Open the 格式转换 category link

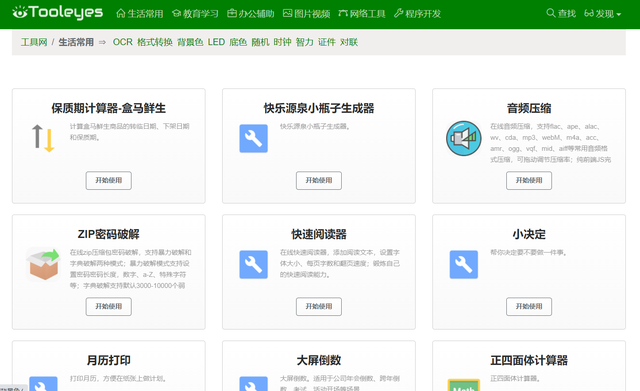point(155,42)
